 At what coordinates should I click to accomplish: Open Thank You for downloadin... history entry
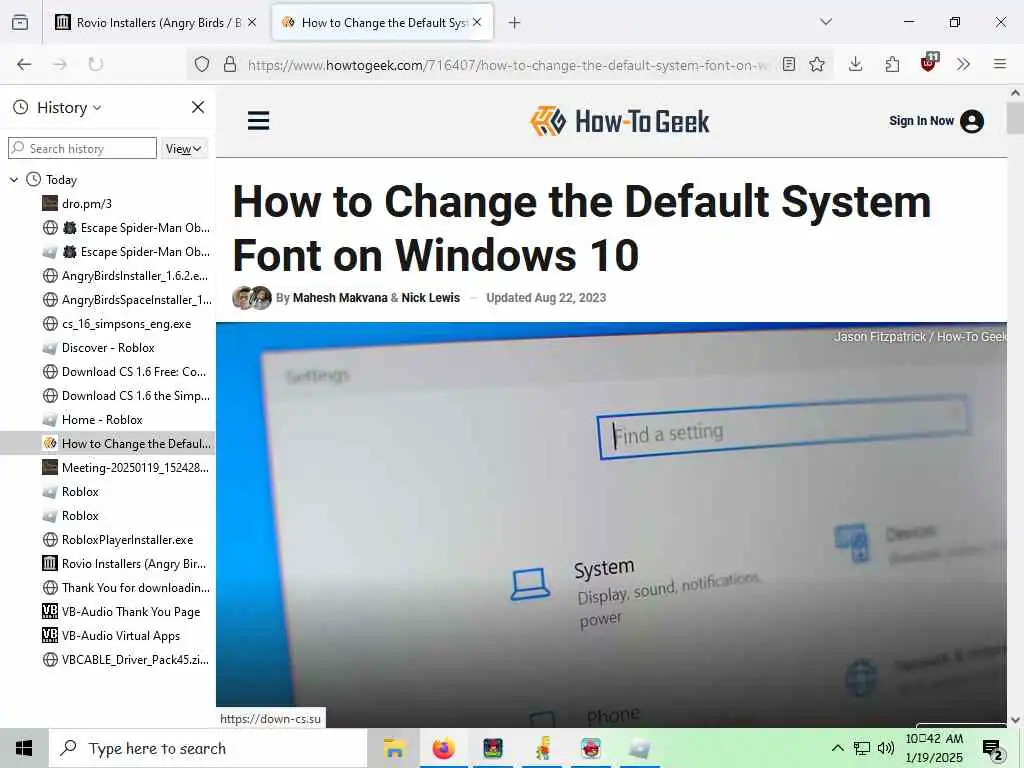tap(107, 588)
